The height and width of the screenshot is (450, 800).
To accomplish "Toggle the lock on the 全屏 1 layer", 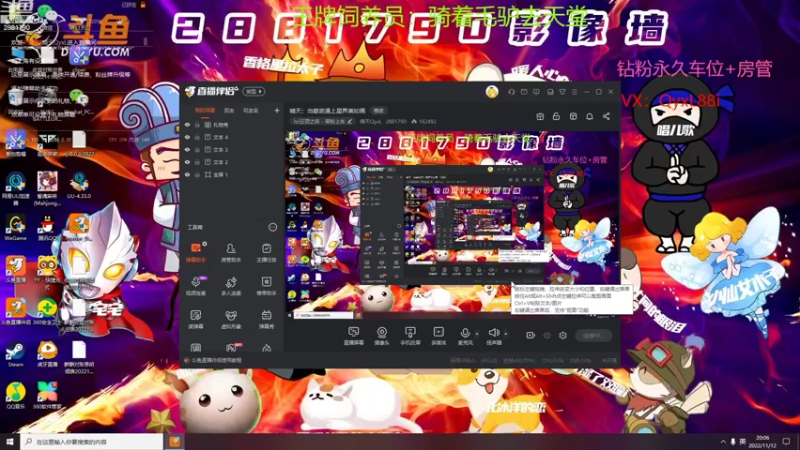I will tap(197, 174).
